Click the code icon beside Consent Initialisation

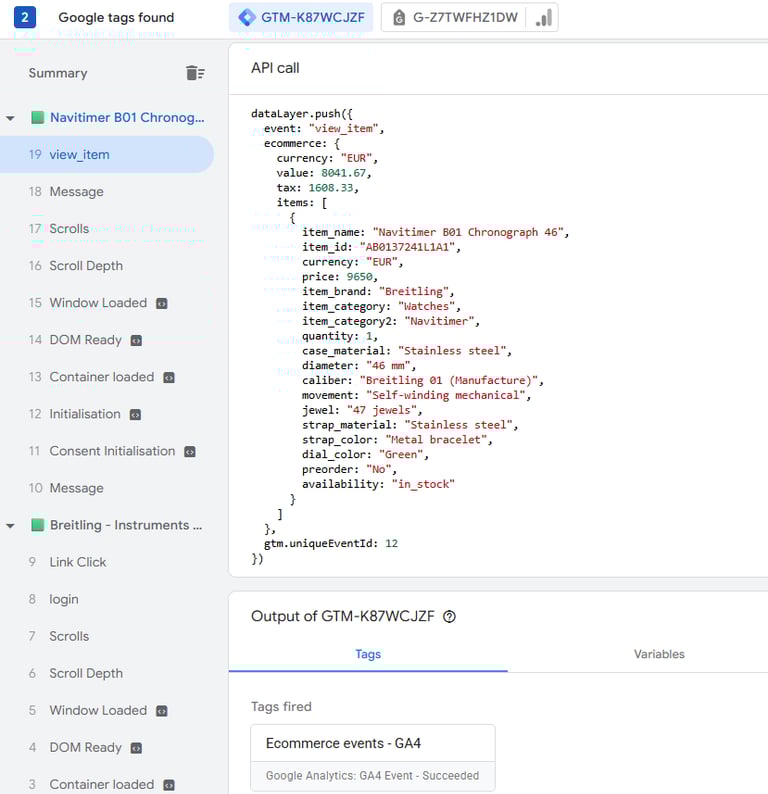click(x=190, y=452)
